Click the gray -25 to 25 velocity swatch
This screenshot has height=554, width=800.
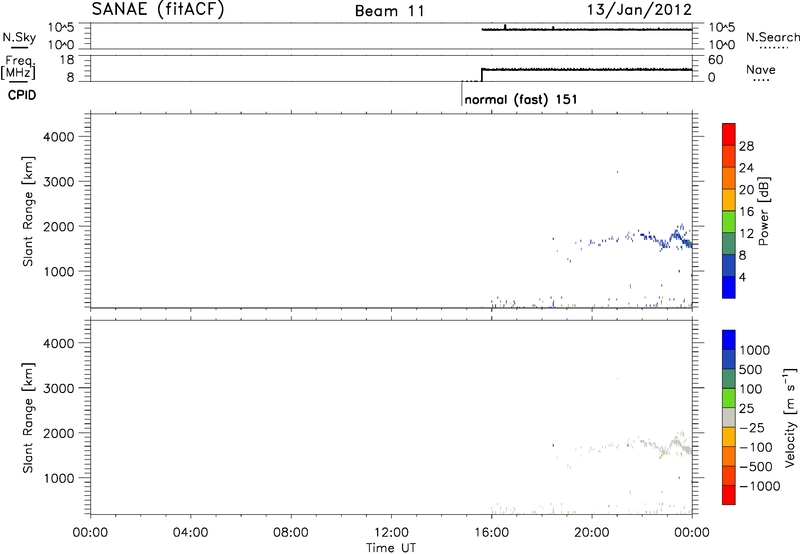pyautogui.click(x=729, y=417)
